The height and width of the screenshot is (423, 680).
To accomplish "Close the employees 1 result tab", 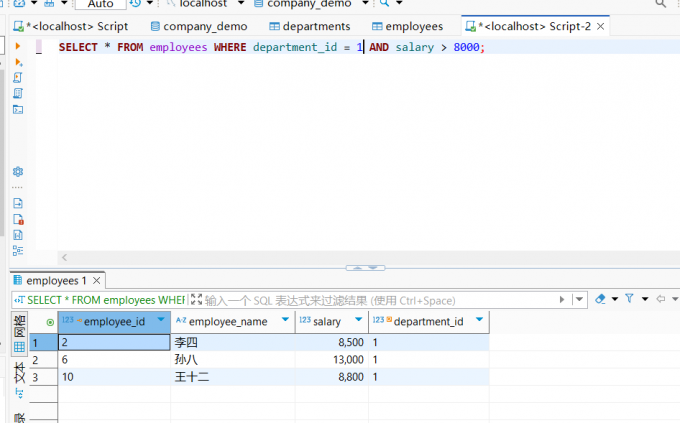I will pyautogui.click(x=97, y=281).
